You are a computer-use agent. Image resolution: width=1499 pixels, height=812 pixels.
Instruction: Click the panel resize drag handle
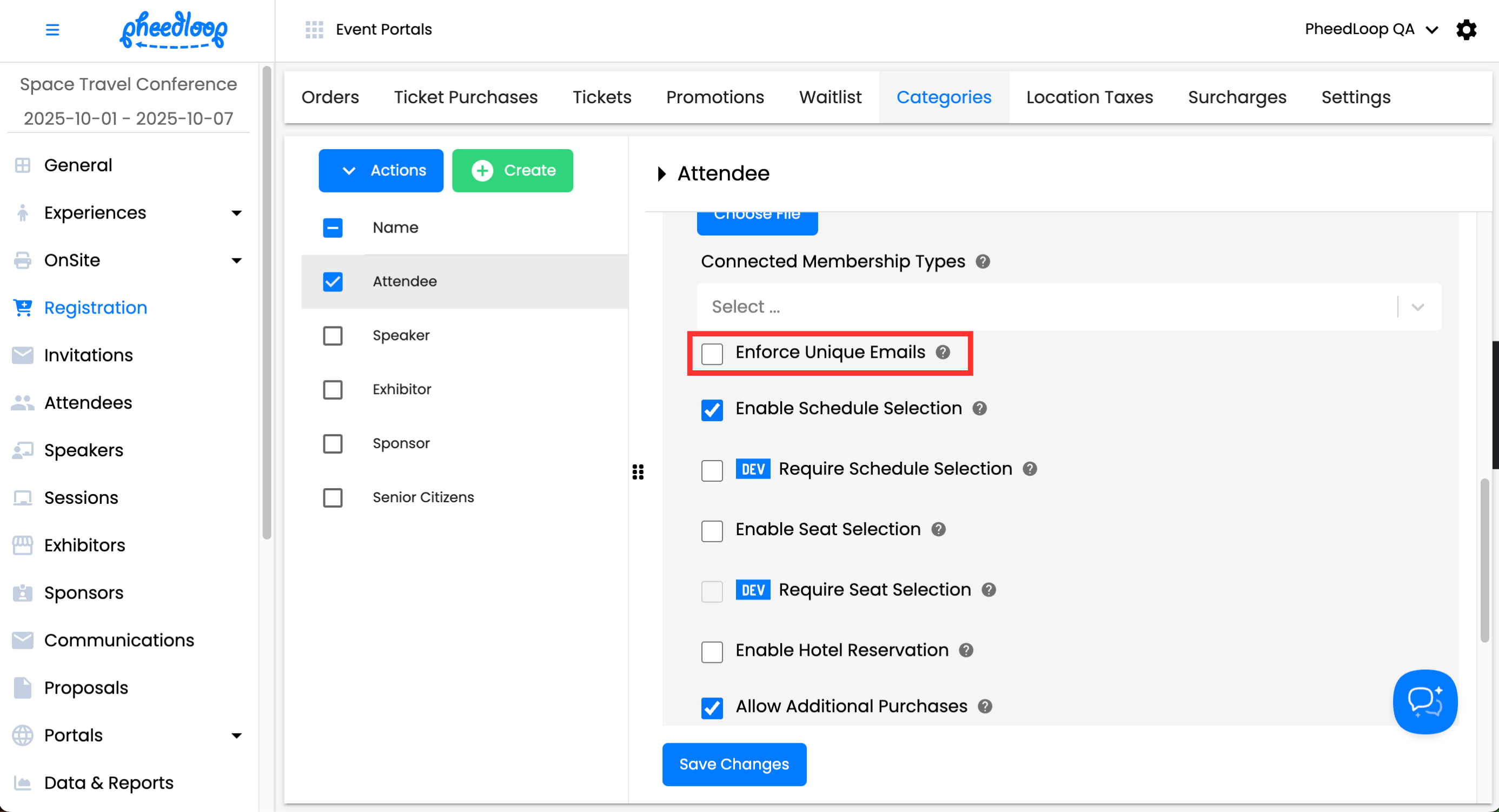[x=638, y=472]
